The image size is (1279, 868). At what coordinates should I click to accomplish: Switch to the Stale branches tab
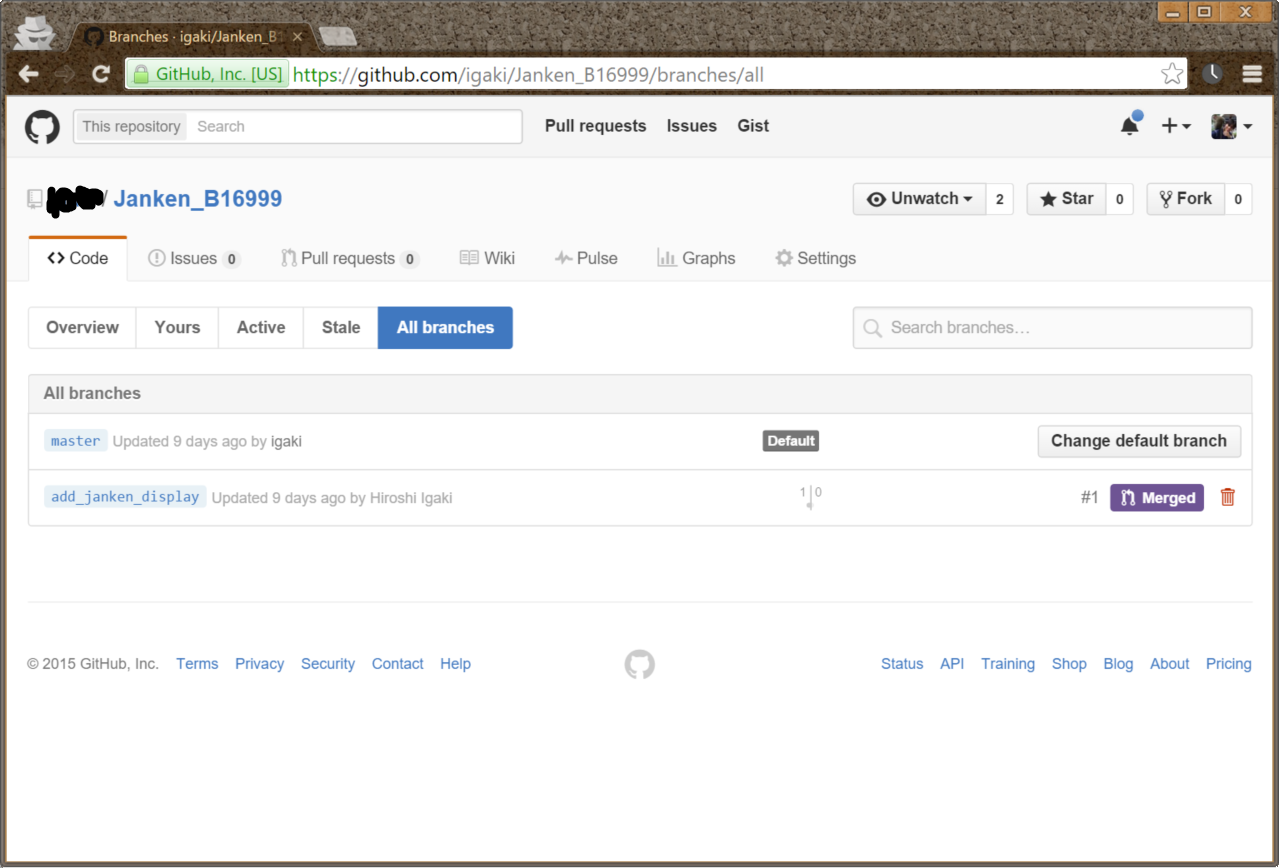pyautogui.click(x=340, y=328)
